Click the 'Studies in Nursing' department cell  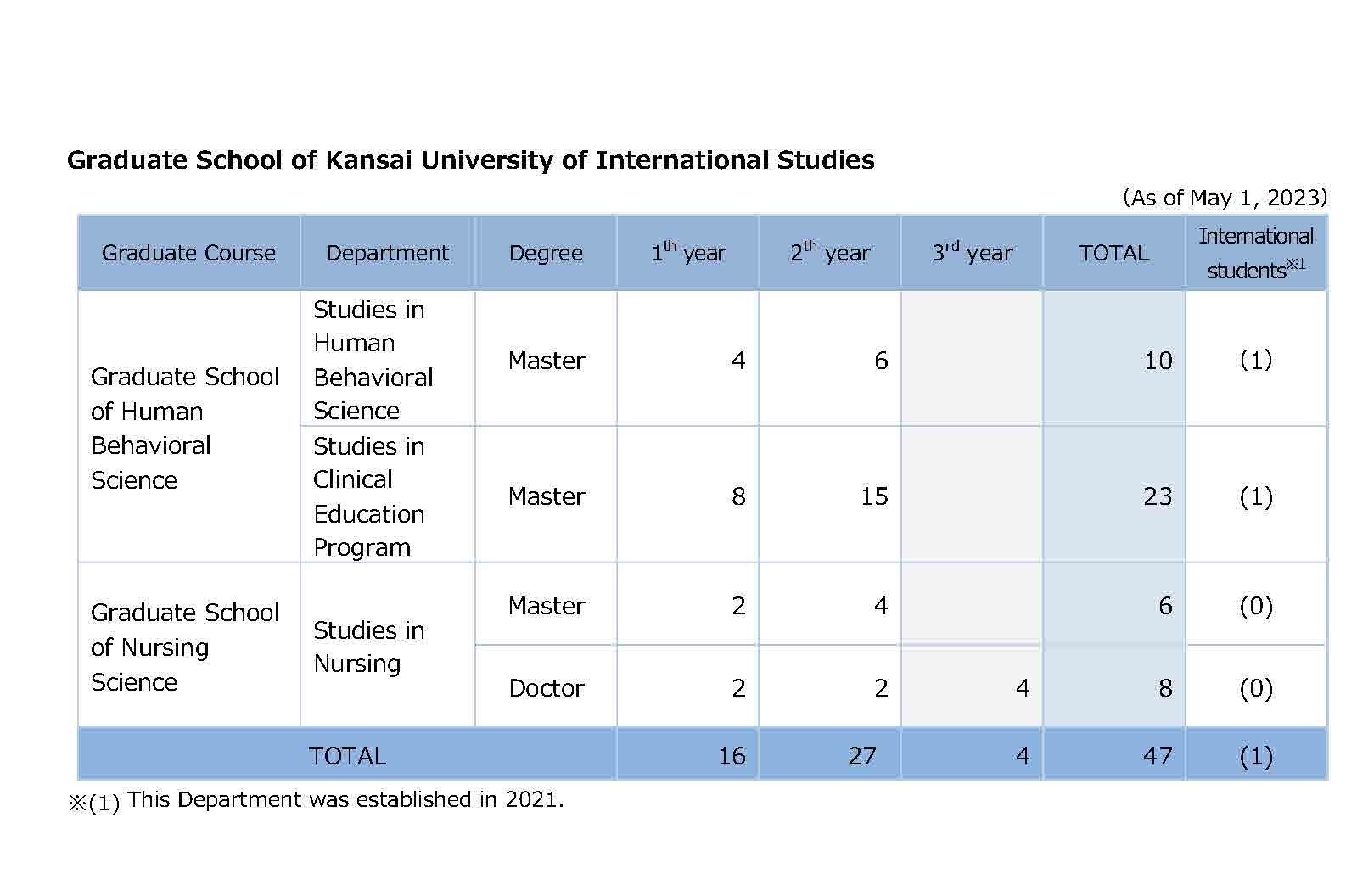coord(387,645)
